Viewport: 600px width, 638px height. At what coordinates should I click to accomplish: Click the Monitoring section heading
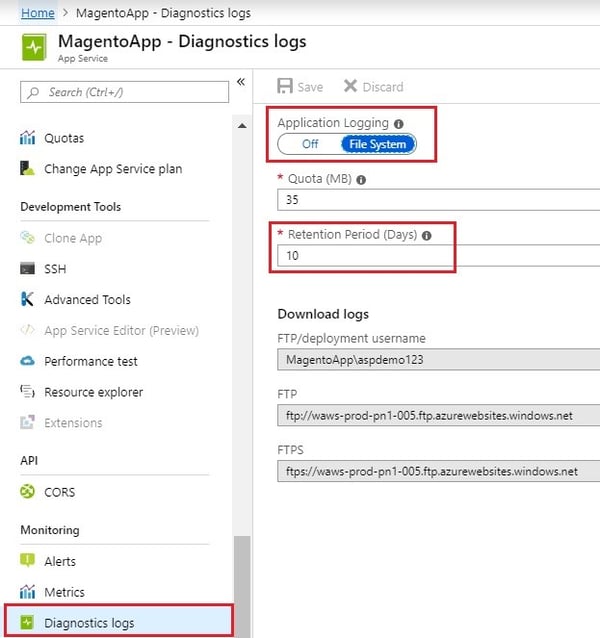pyautogui.click(x=50, y=530)
